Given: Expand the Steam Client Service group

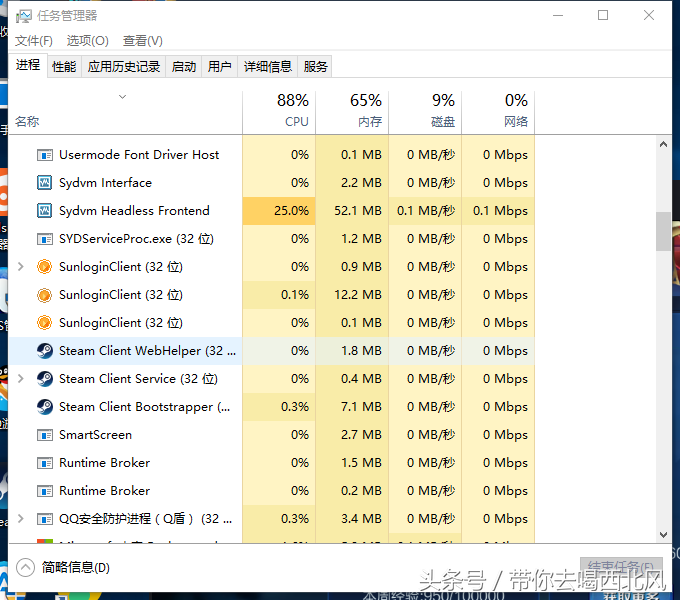Looking at the screenshot, I should (x=20, y=379).
